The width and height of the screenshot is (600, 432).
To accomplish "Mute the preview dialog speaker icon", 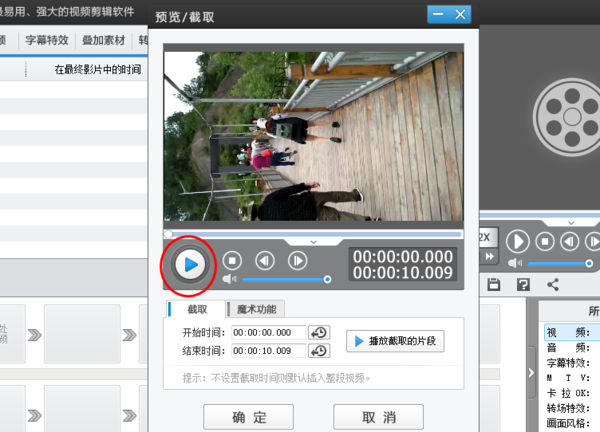I will pos(229,279).
